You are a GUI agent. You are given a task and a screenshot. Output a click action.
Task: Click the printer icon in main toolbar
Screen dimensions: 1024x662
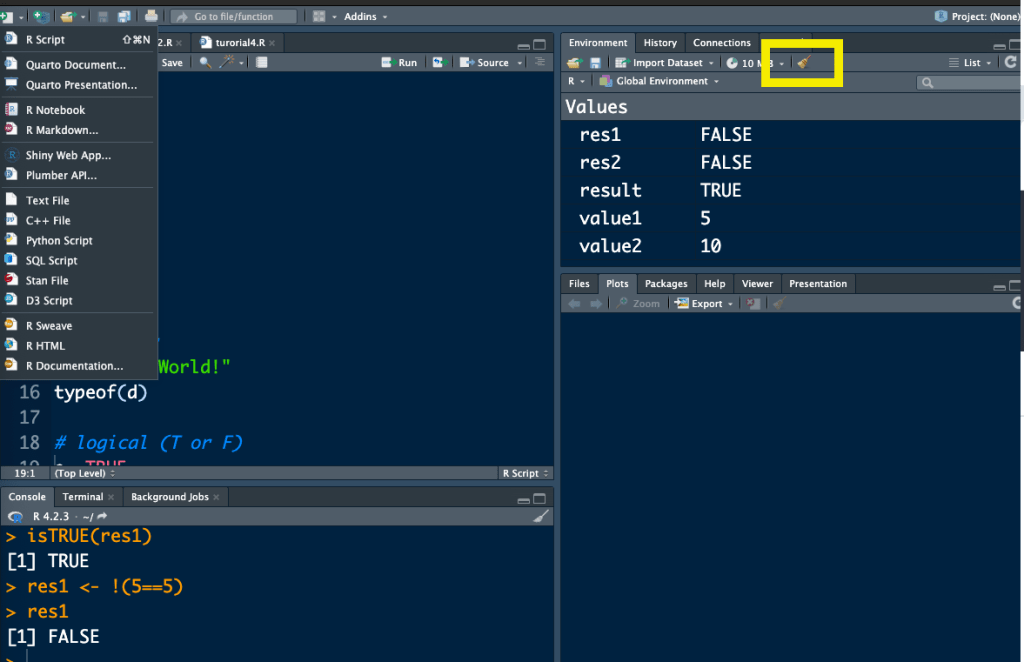[x=151, y=16]
